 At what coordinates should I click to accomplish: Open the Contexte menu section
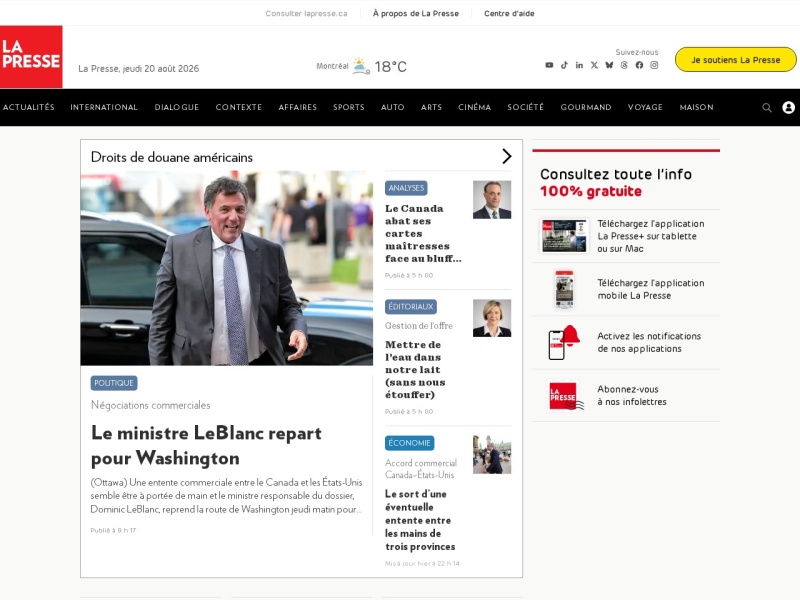pos(238,107)
